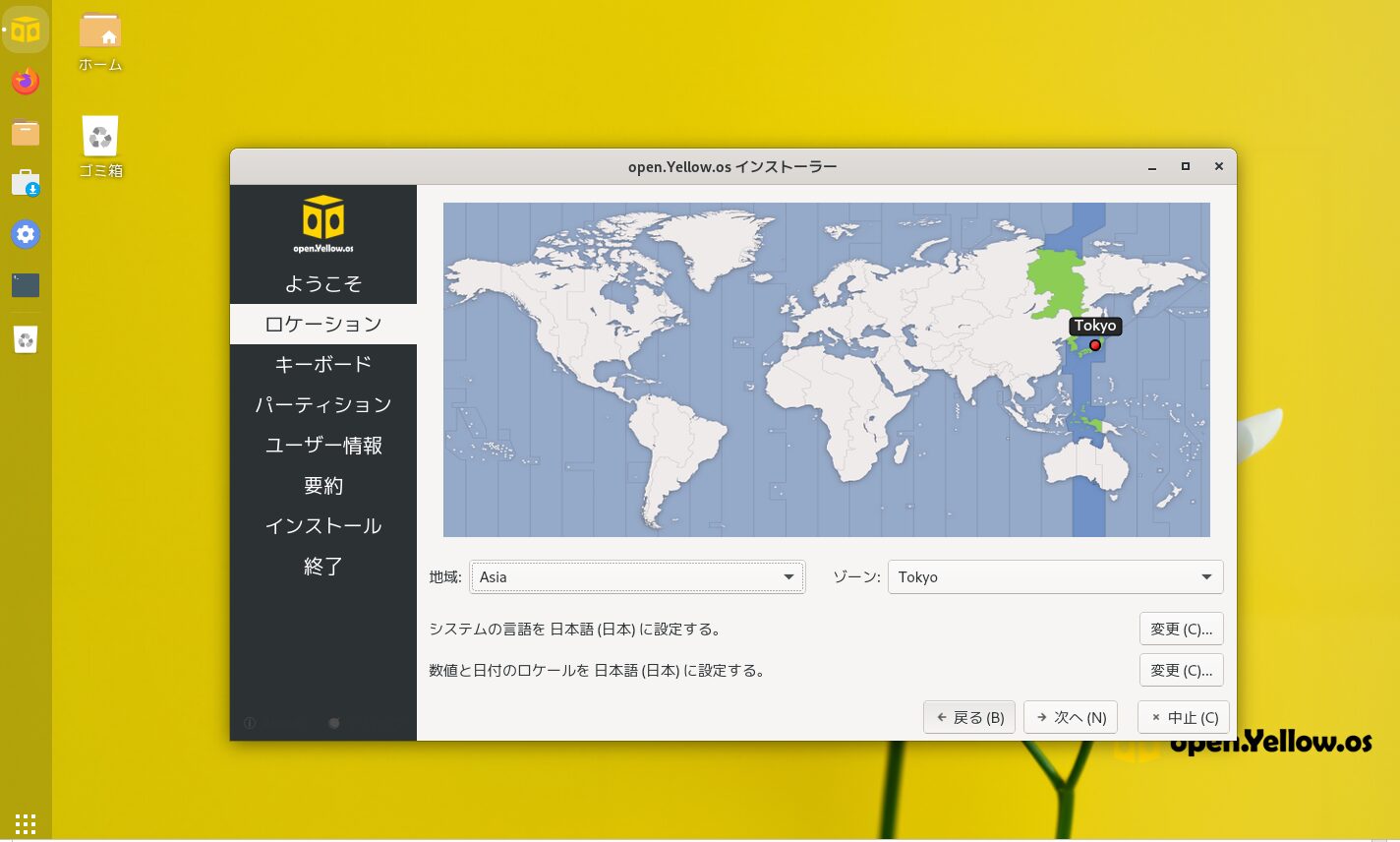Click the open.Yellow.os logo in installer sidebar
The height and width of the screenshot is (842, 1400).
322,223
